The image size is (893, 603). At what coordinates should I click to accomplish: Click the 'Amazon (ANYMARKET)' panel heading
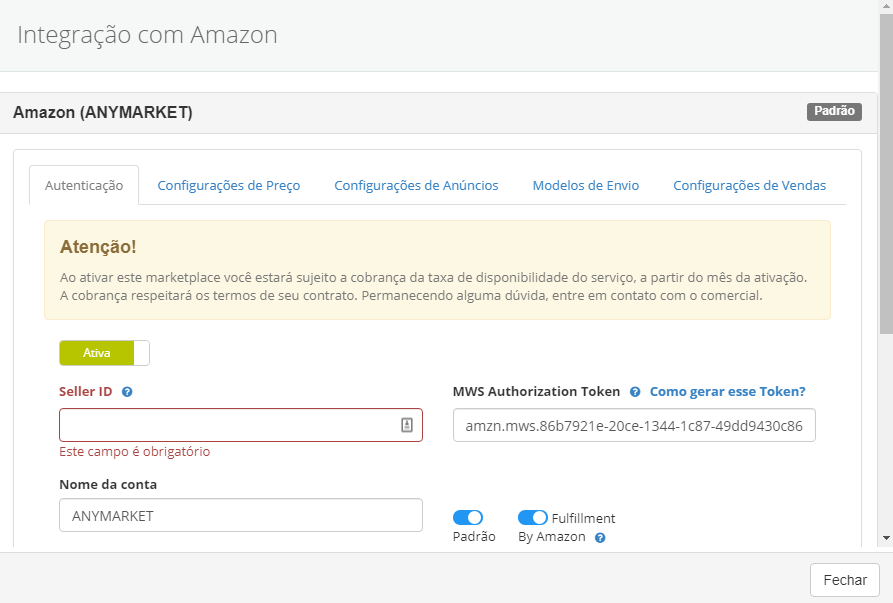point(103,112)
